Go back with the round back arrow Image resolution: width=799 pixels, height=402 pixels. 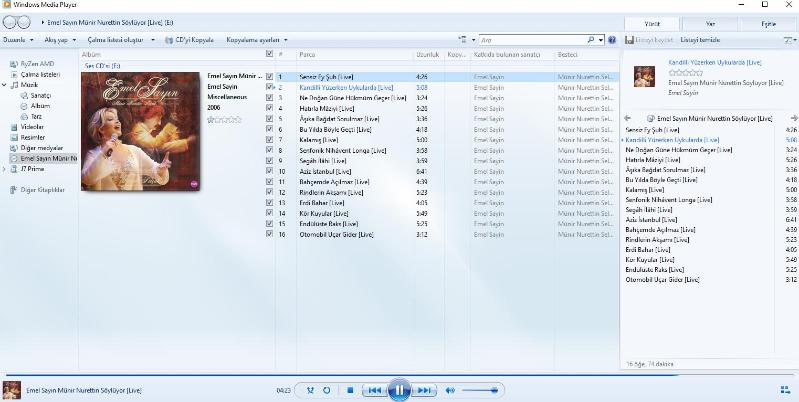(x=10, y=22)
